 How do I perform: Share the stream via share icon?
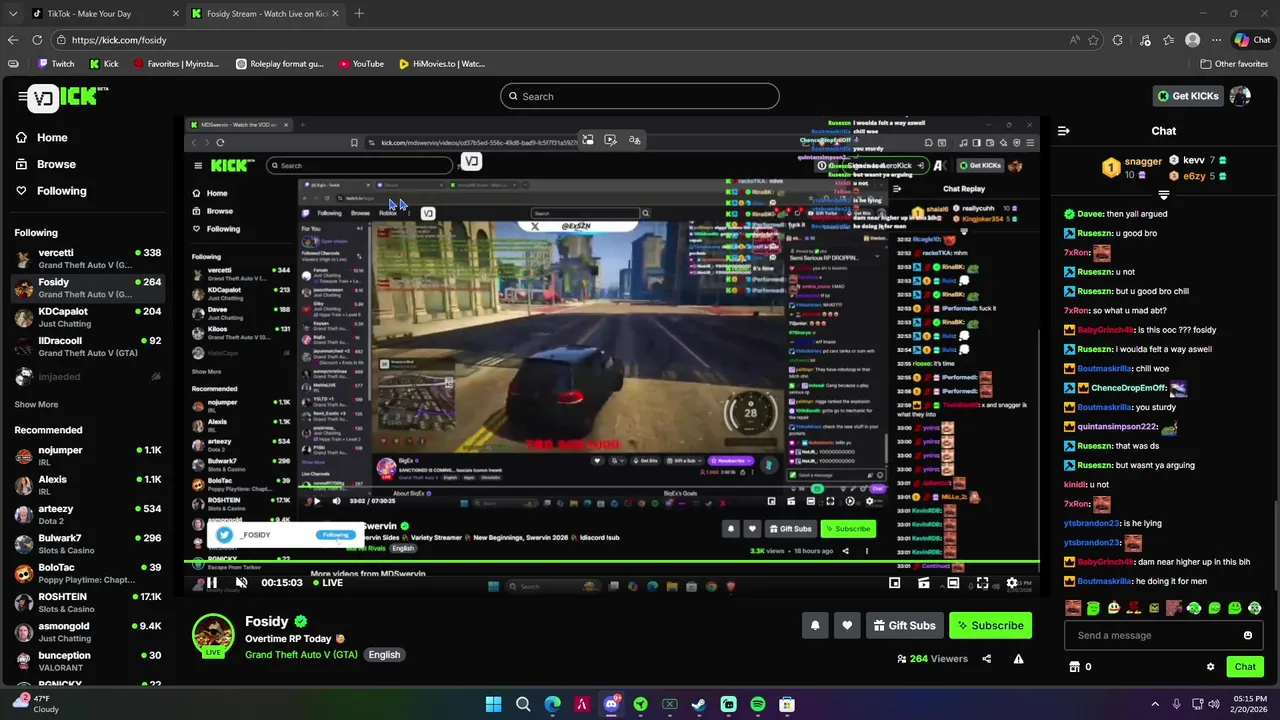(x=987, y=659)
